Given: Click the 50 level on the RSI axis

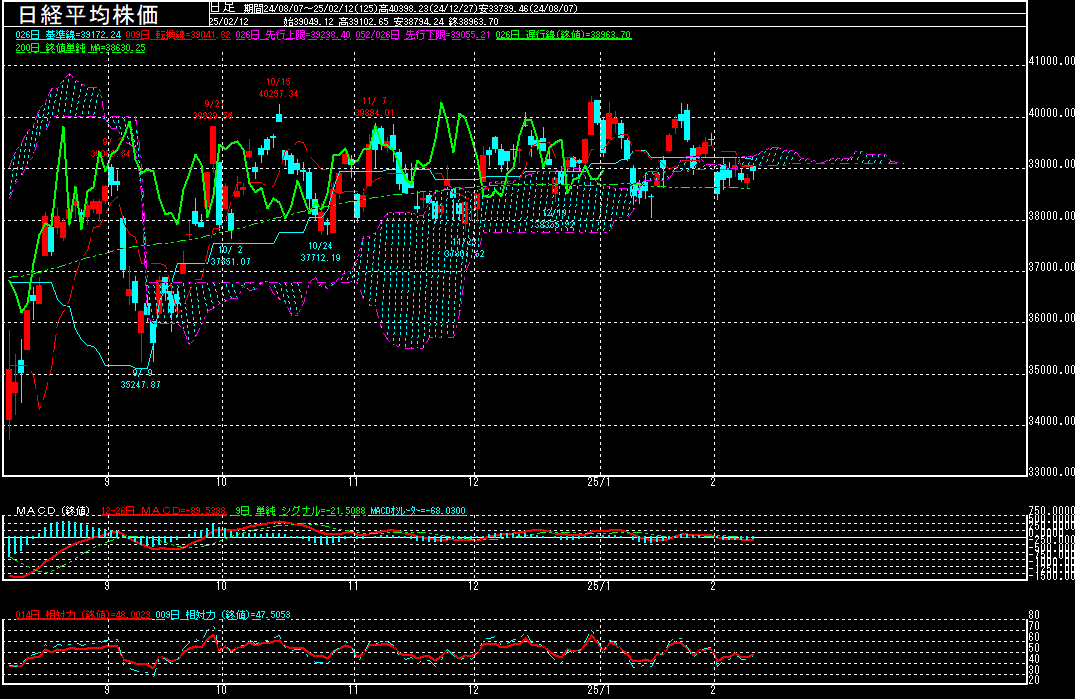Looking at the screenshot, I should (1033, 648).
